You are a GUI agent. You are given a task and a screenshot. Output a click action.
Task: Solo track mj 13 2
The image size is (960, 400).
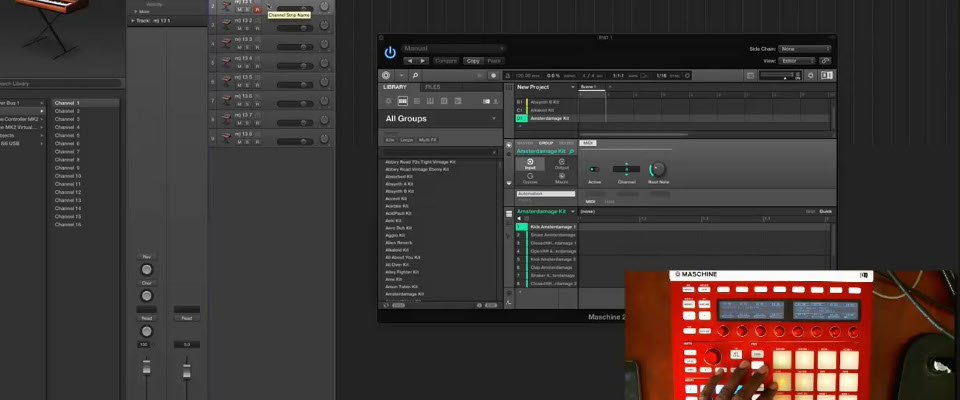[x=247, y=28]
